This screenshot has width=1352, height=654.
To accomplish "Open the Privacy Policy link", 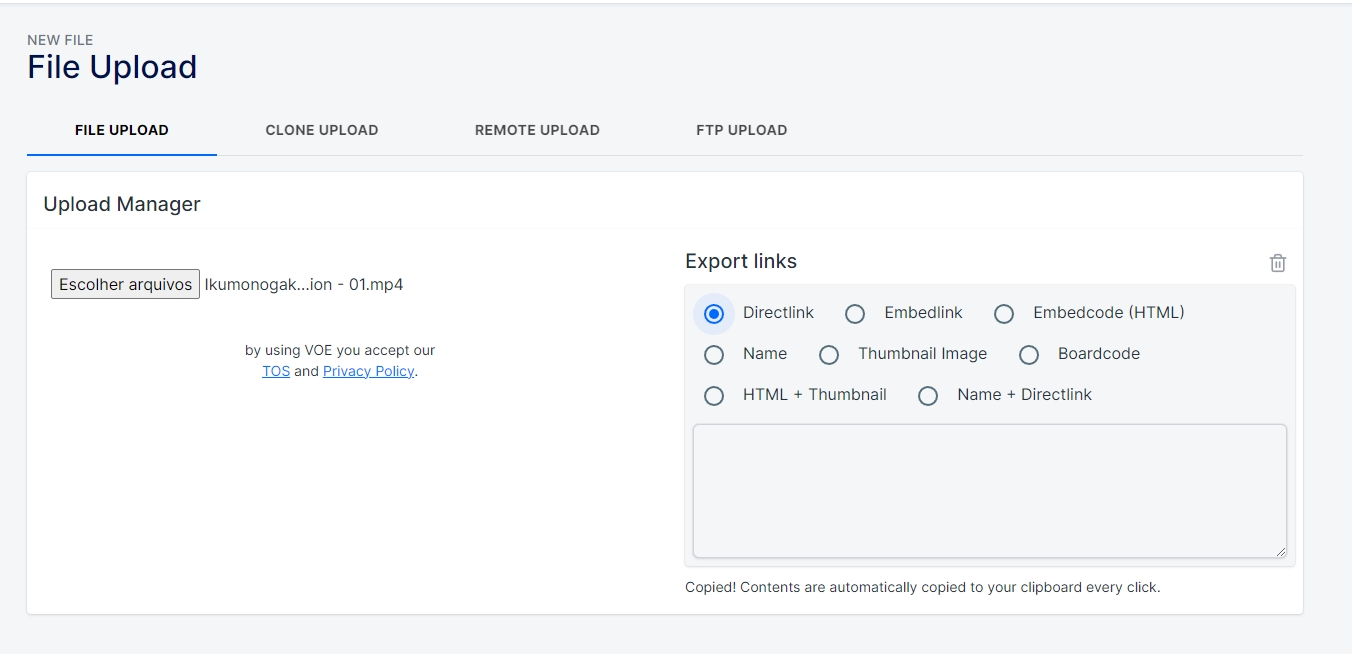I will [x=368, y=371].
